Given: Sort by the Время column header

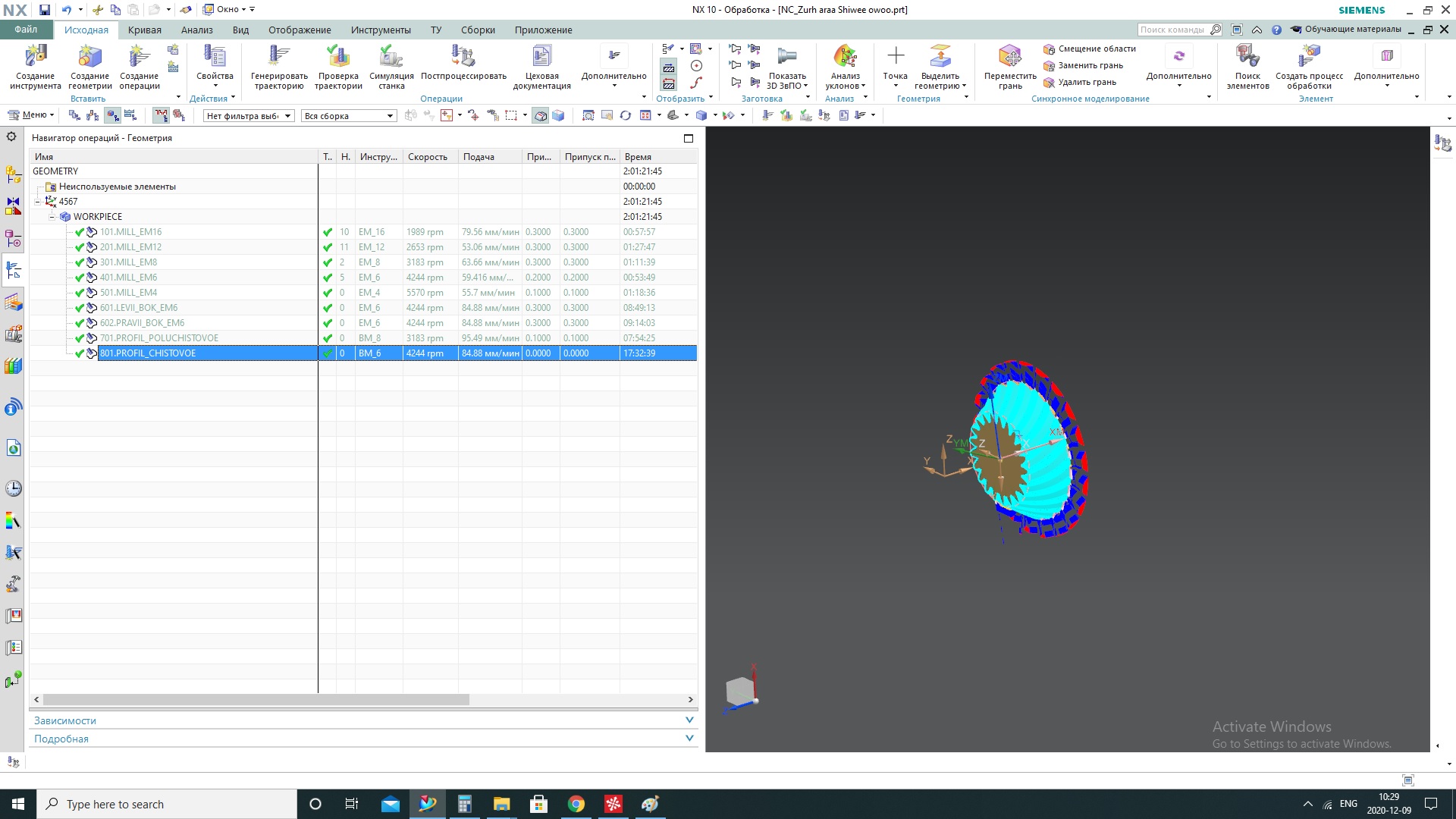Looking at the screenshot, I should click(x=658, y=157).
